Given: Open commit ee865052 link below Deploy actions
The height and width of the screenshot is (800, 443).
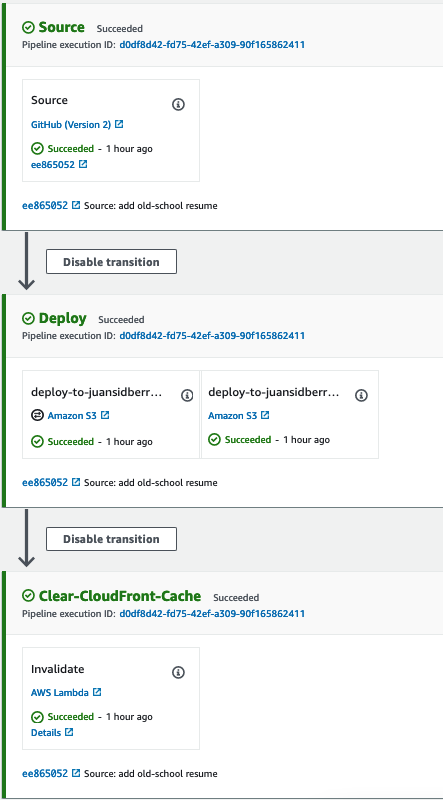Looking at the screenshot, I should 45,482.
